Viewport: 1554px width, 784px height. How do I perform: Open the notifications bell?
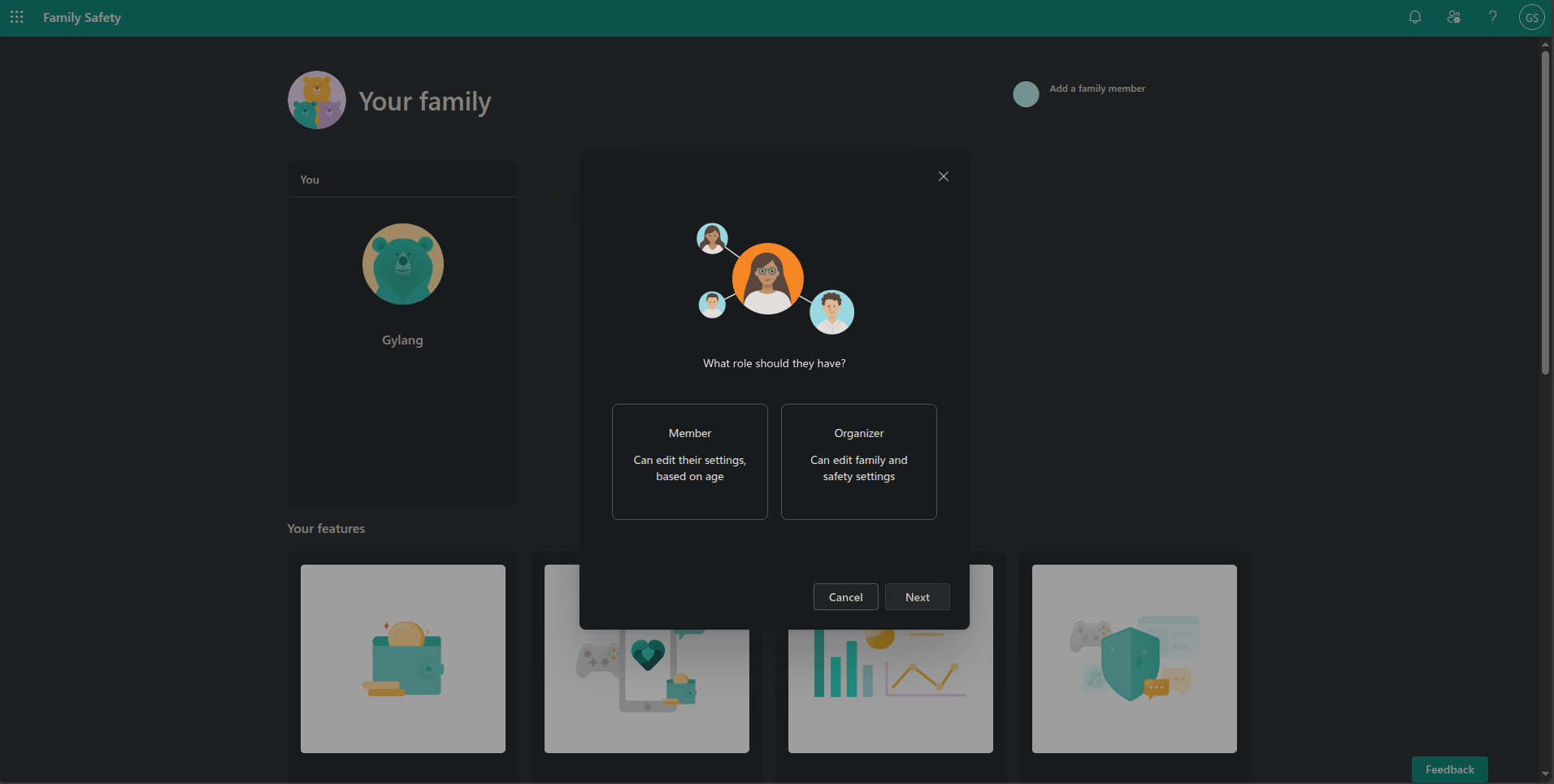click(1414, 17)
